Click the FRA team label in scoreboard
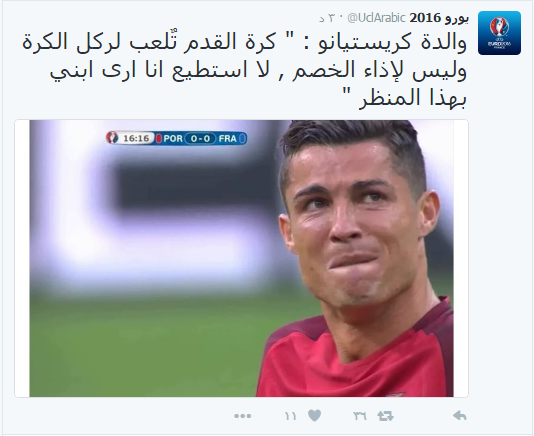Viewport: 534px width, 436px height. coord(227,138)
